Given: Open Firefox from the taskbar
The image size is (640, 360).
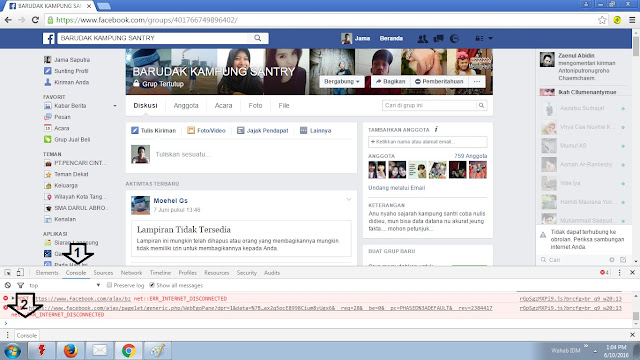Looking at the screenshot, I should [x=70, y=351].
